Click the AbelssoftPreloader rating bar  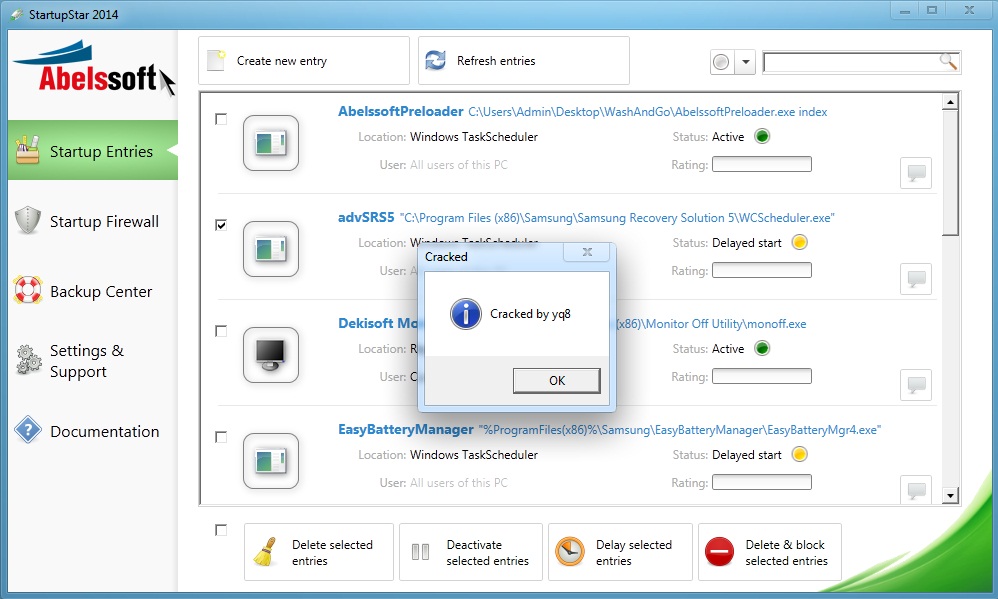click(762, 164)
